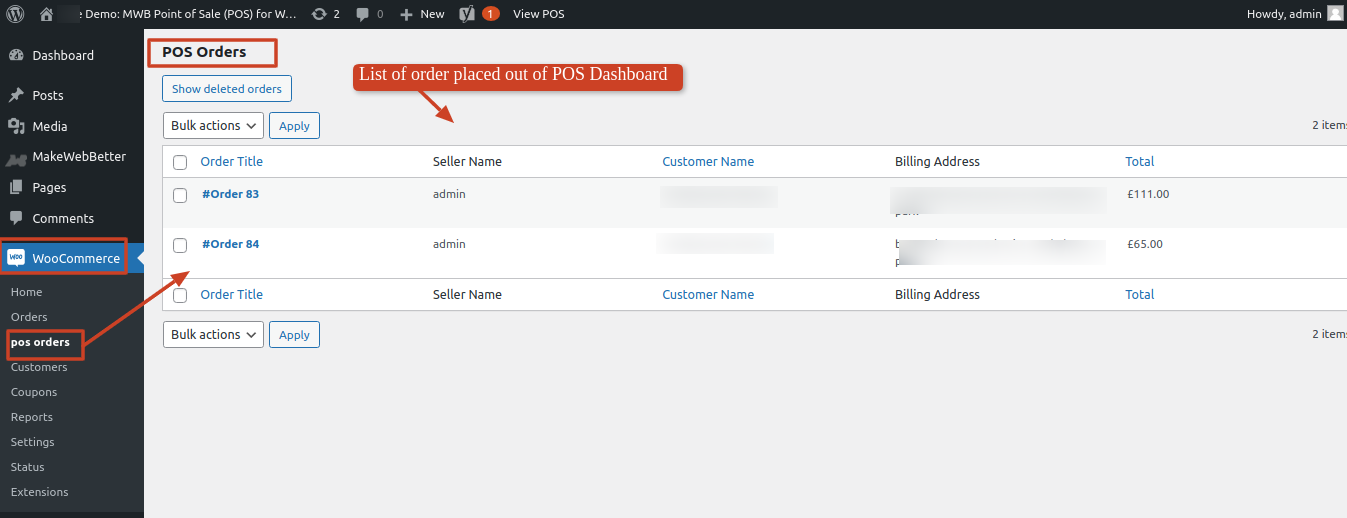1347x518 pixels.
Task: Click the £111.00 total value
Action: click(1147, 194)
